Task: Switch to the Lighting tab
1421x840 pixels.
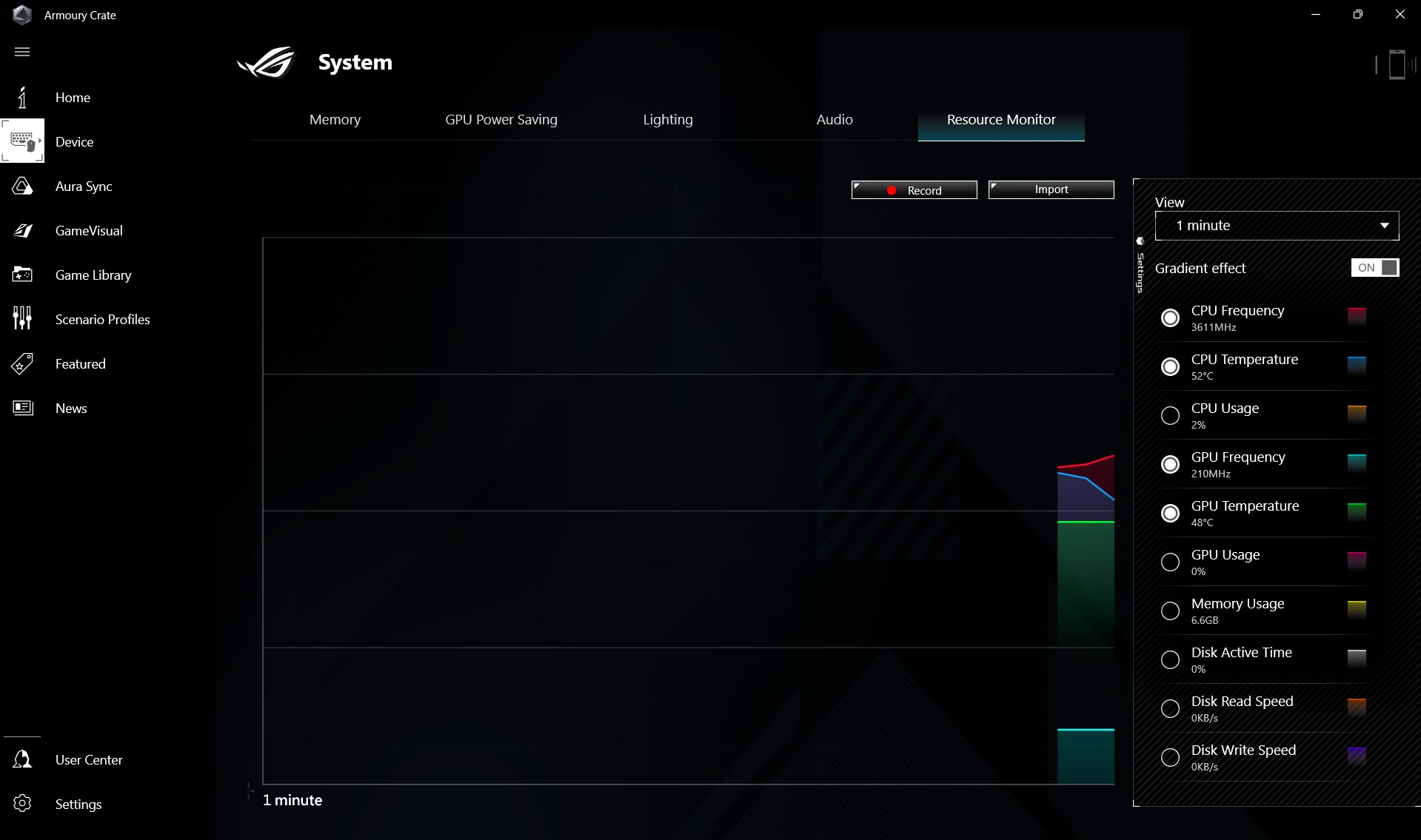Action: click(667, 120)
